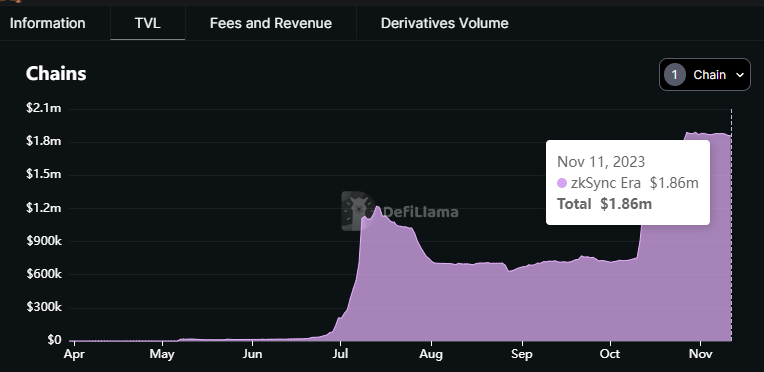The height and width of the screenshot is (372, 764).
Task: Click the chevron in the Chain dropdown
Action: [x=740, y=75]
